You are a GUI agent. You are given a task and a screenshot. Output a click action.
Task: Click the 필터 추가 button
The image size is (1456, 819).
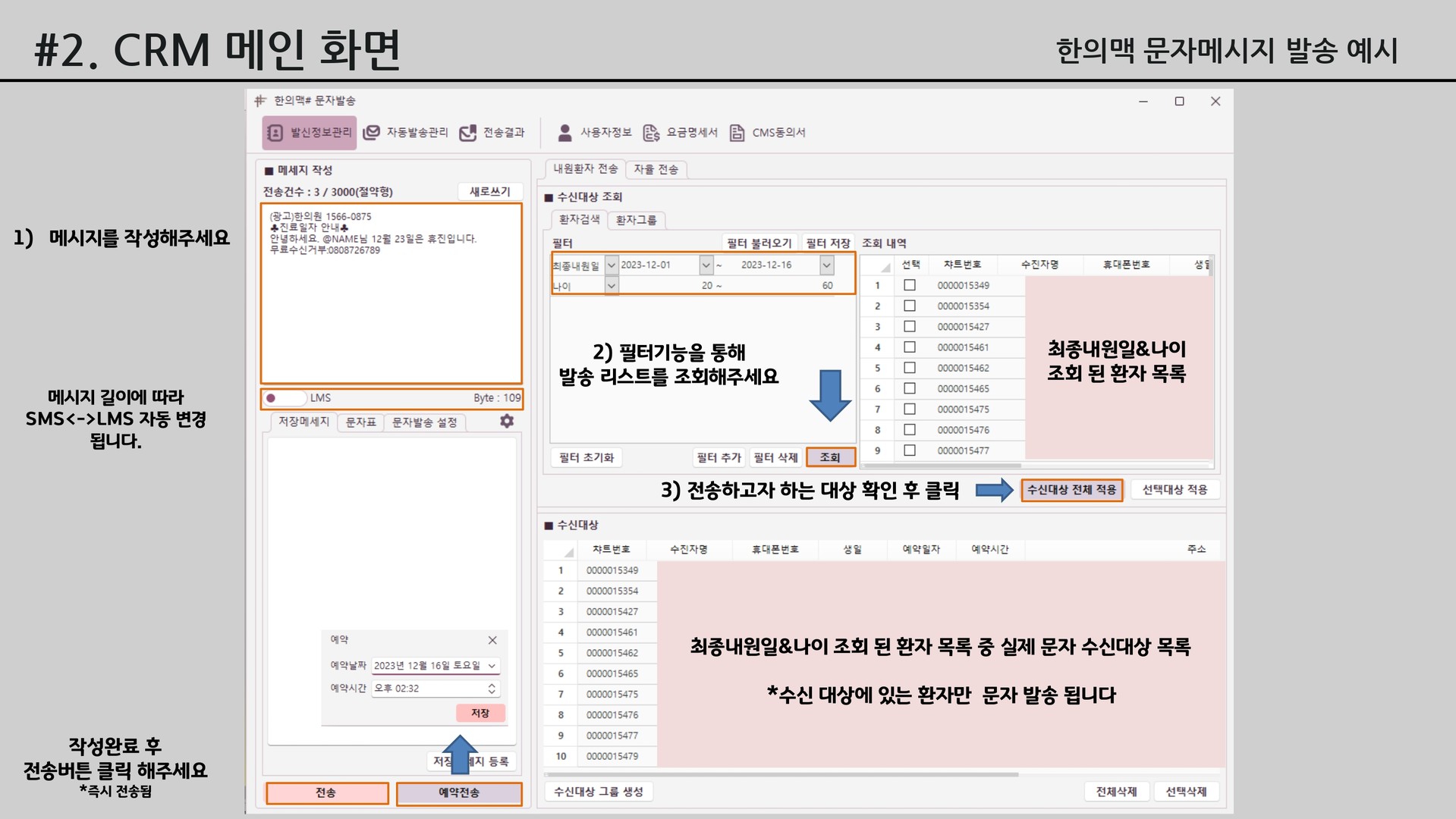(x=719, y=457)
